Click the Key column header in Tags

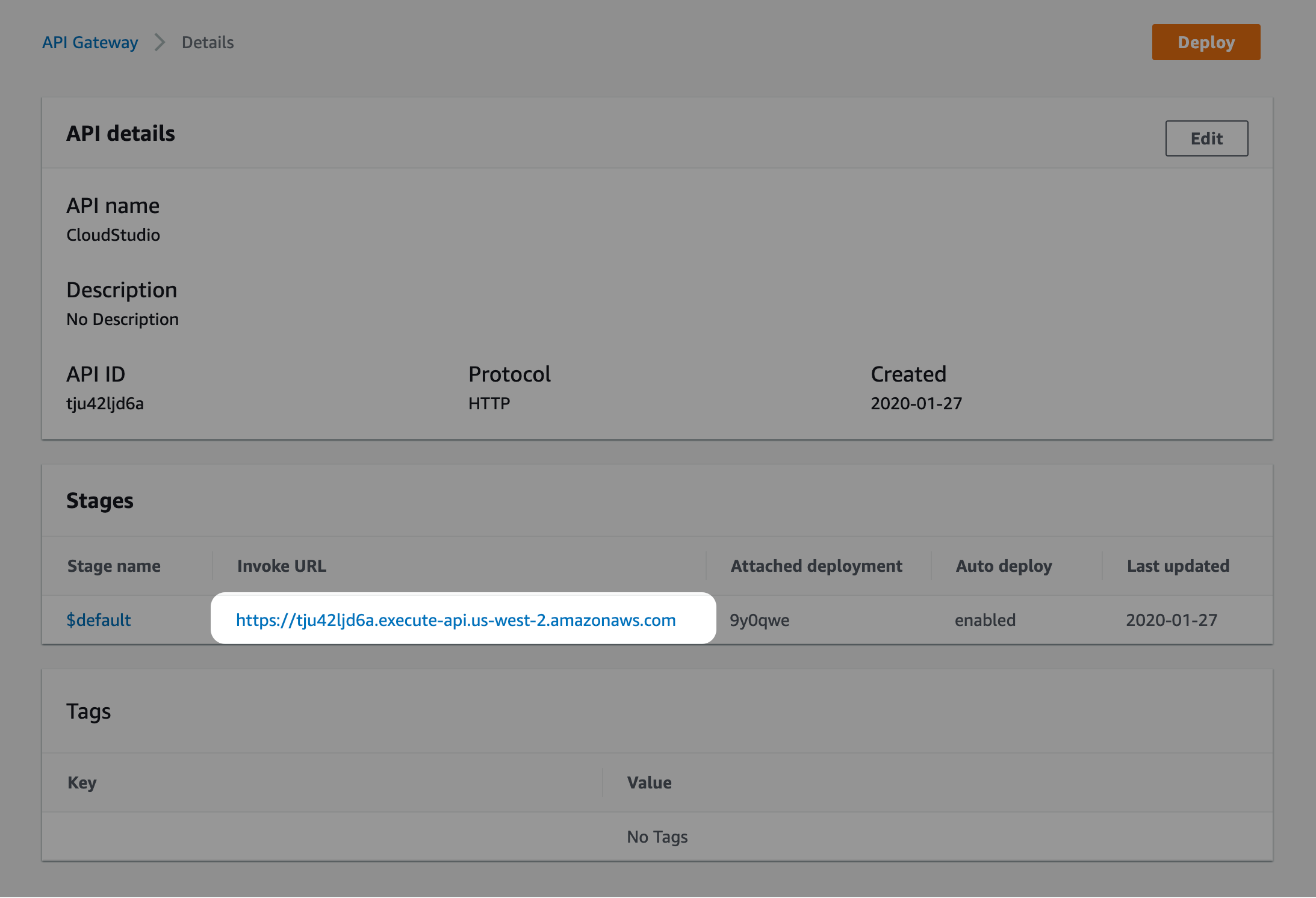click(x=82, y=782)
